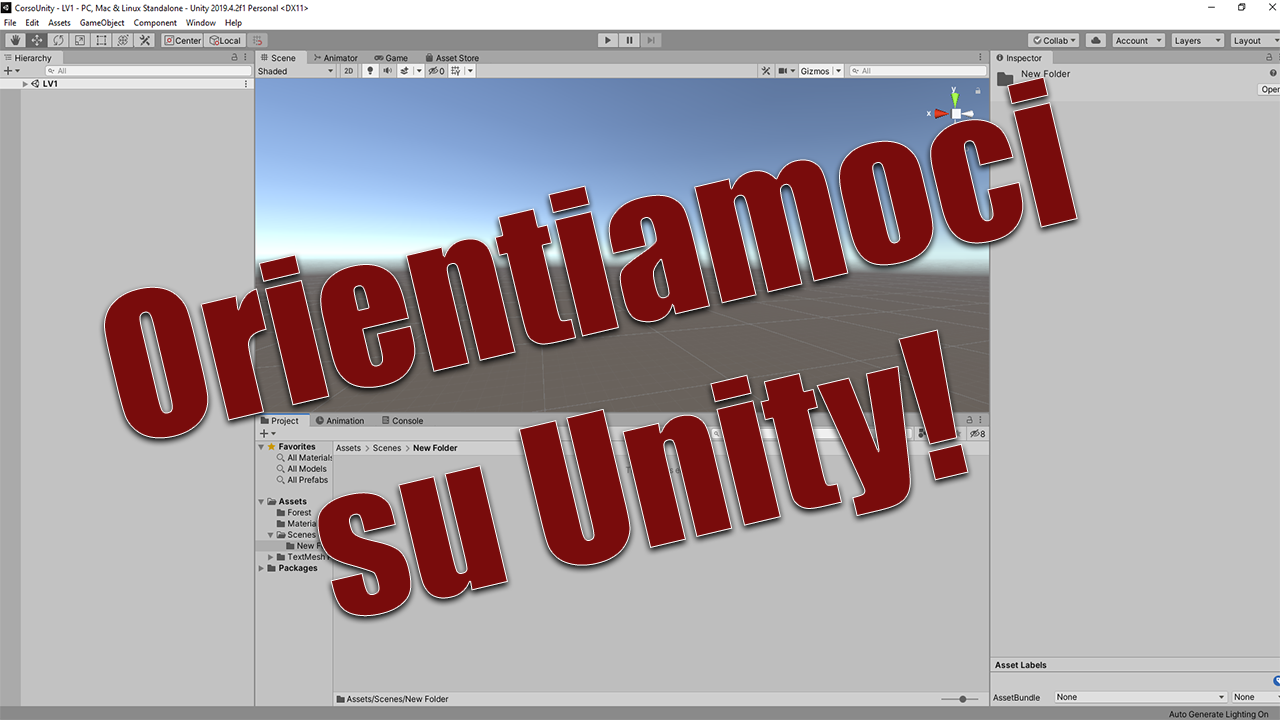Click the Hierarchy search field
1280x720 pixels.
point(148,71)
